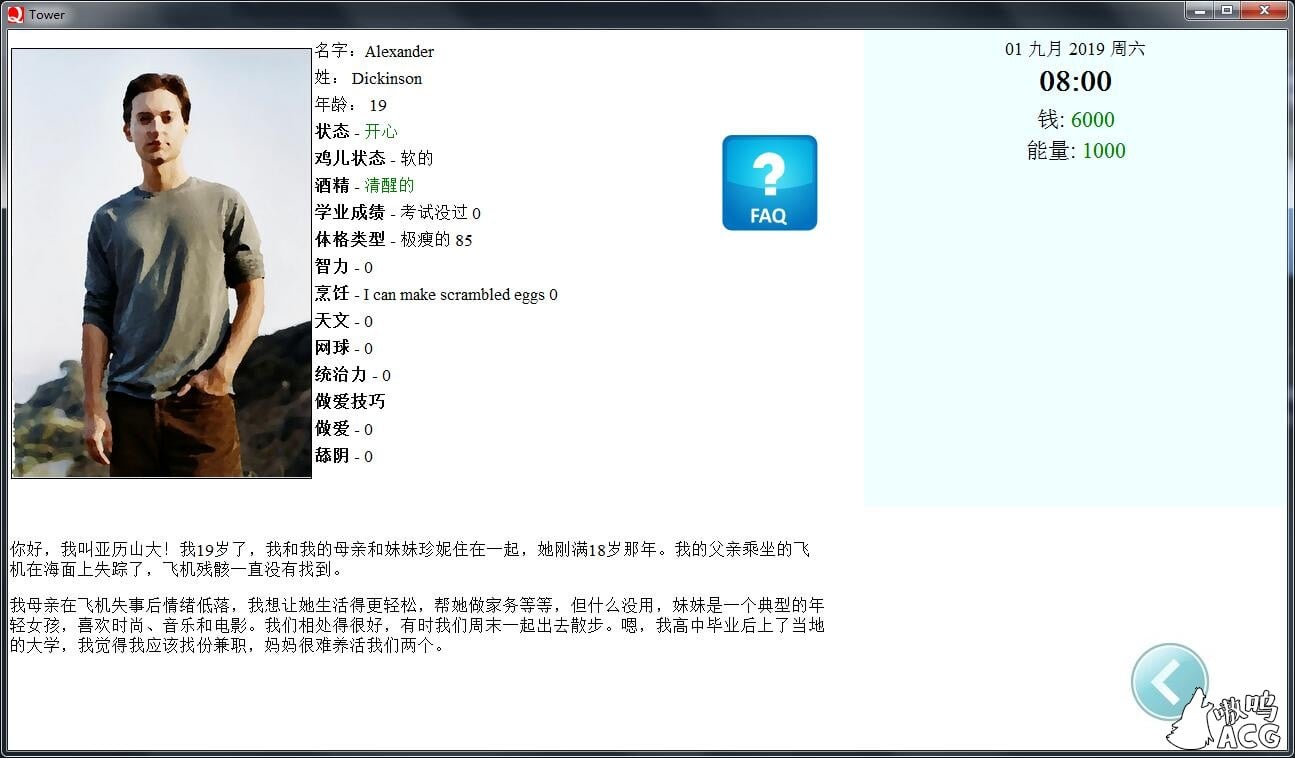
Task: Click the name Alexander in stats panel
Action: [398, 51]
